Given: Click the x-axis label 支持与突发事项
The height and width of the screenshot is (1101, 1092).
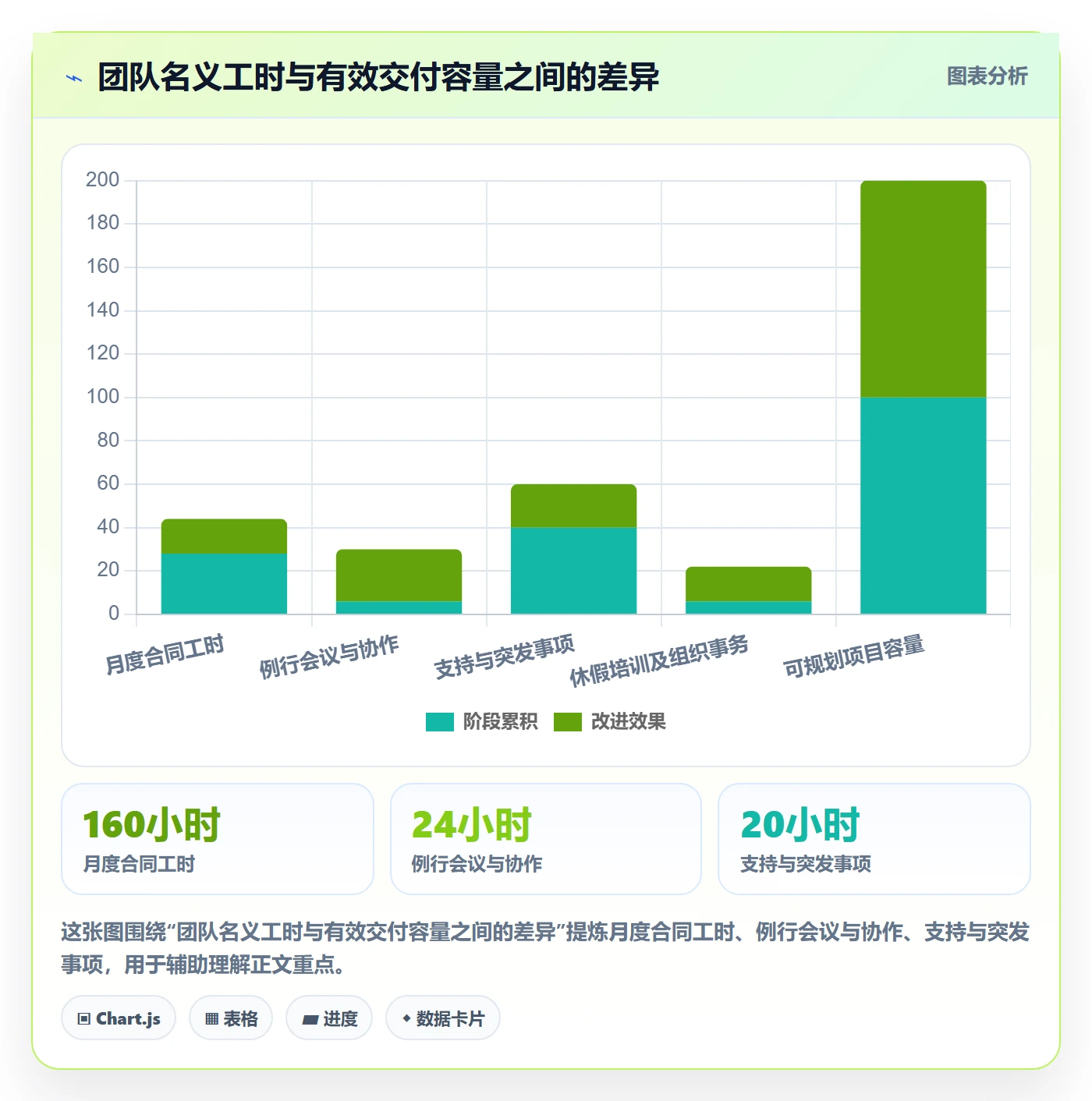Looking at the screenshot, I should coord(504,657).
